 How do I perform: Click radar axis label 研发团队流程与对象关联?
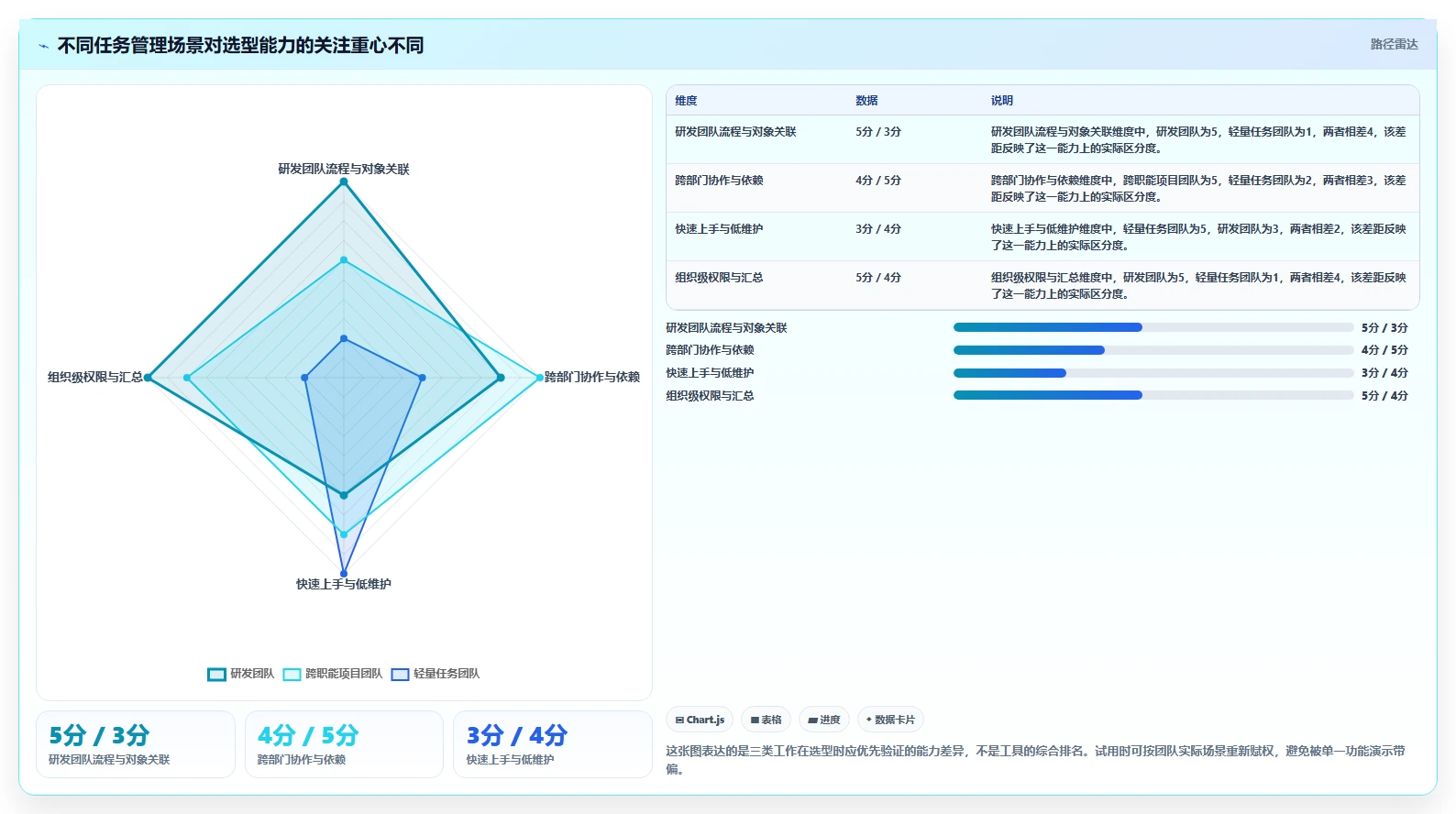[344, 169]
